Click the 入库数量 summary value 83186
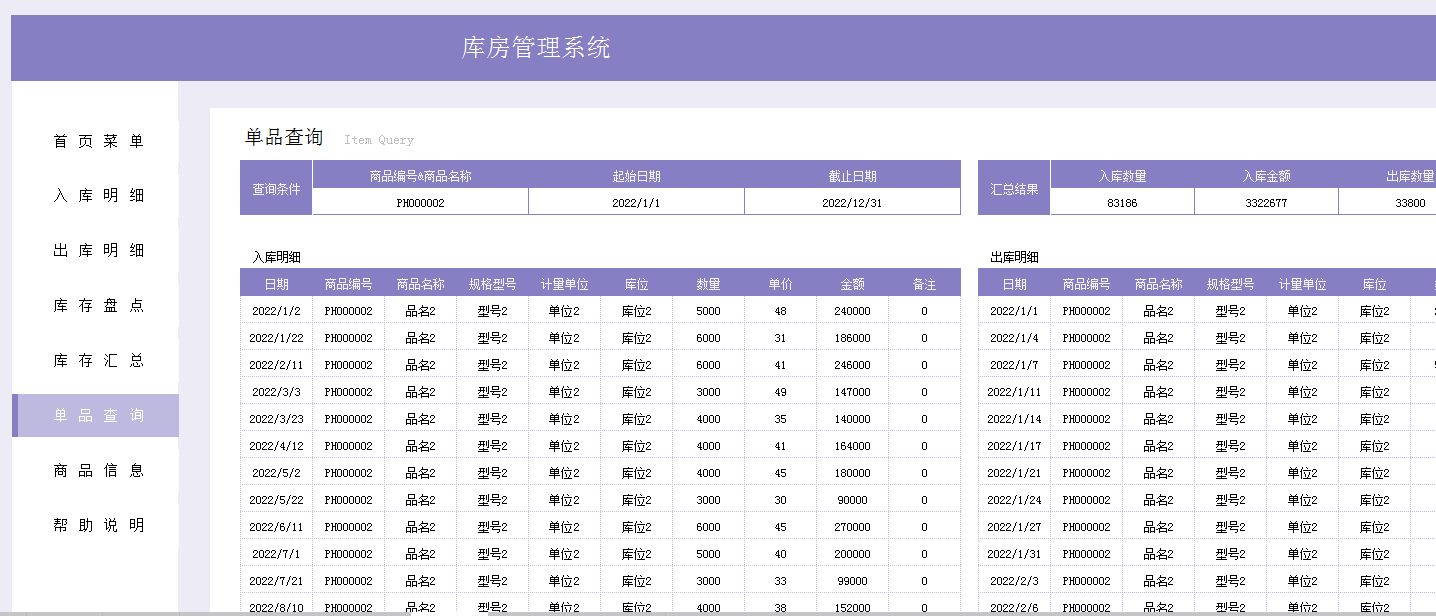This screenshot has height=616, width=1436. [1122, 203]
